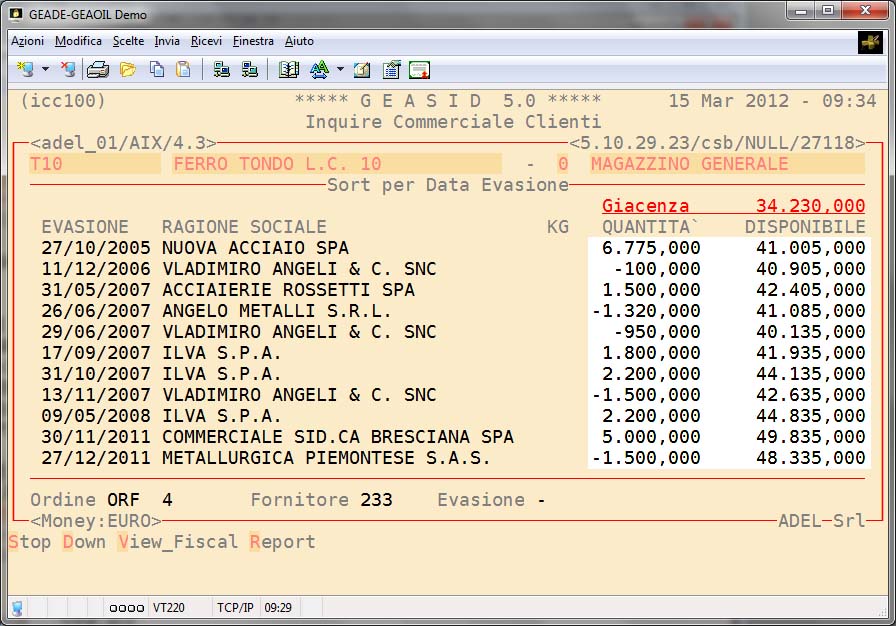
Task: Click the Stop command at the bottom
Action: coord(30,542)
